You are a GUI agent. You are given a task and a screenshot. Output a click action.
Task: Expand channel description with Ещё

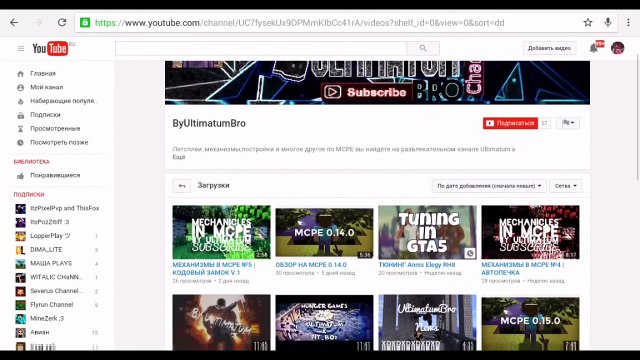coord(178,157)
